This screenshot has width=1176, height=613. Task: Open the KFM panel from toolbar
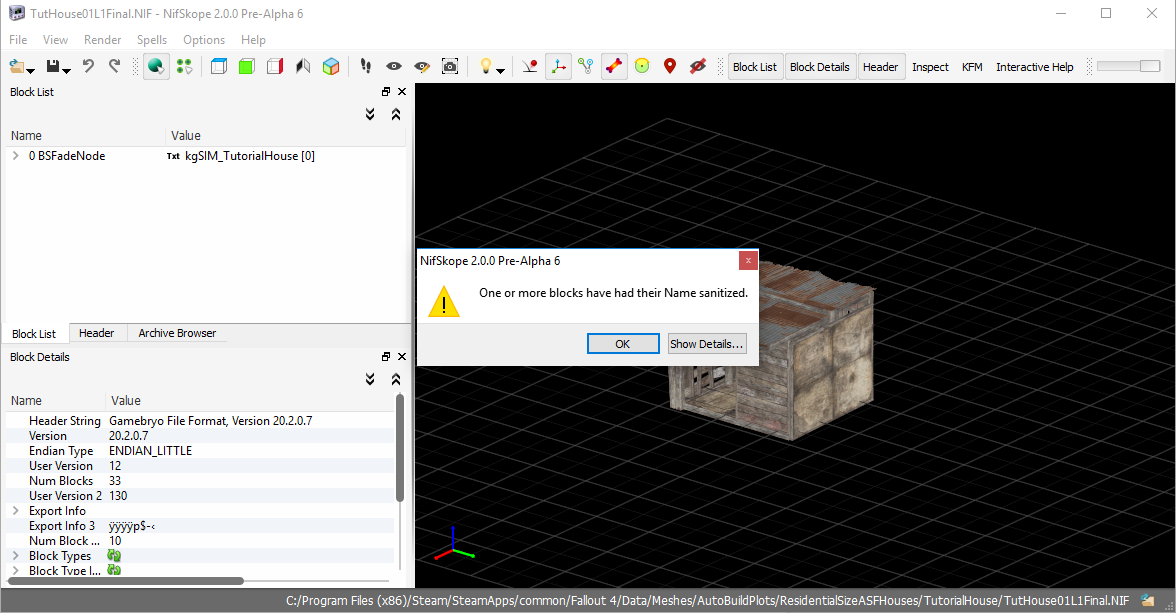[972, 67]
